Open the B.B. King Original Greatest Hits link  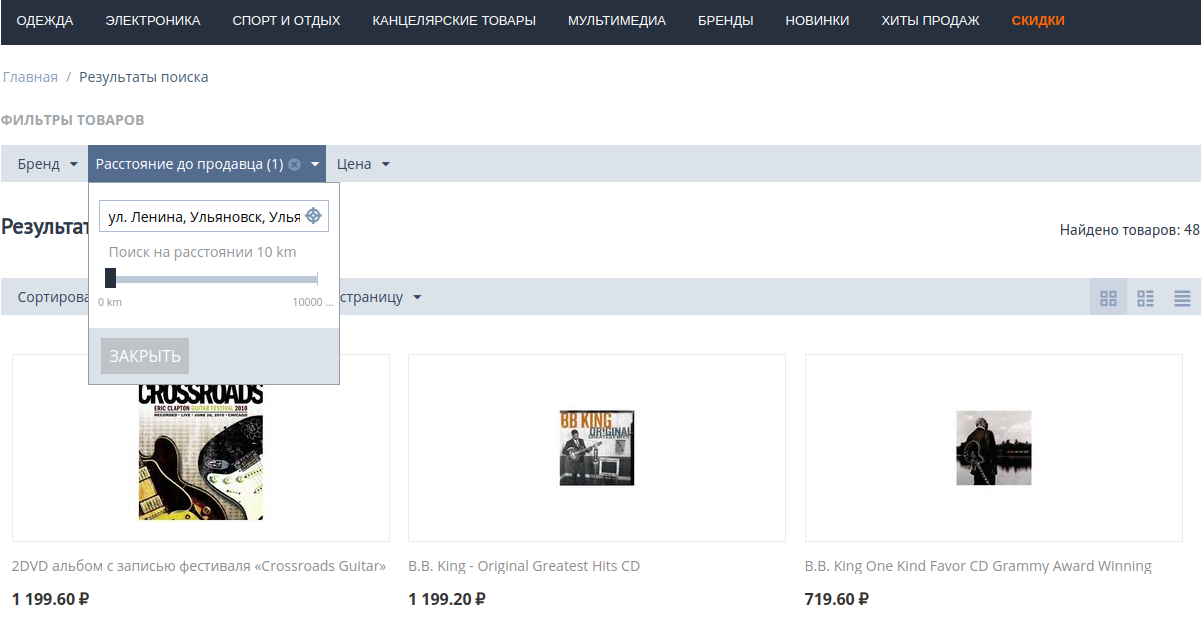point(524,566)
